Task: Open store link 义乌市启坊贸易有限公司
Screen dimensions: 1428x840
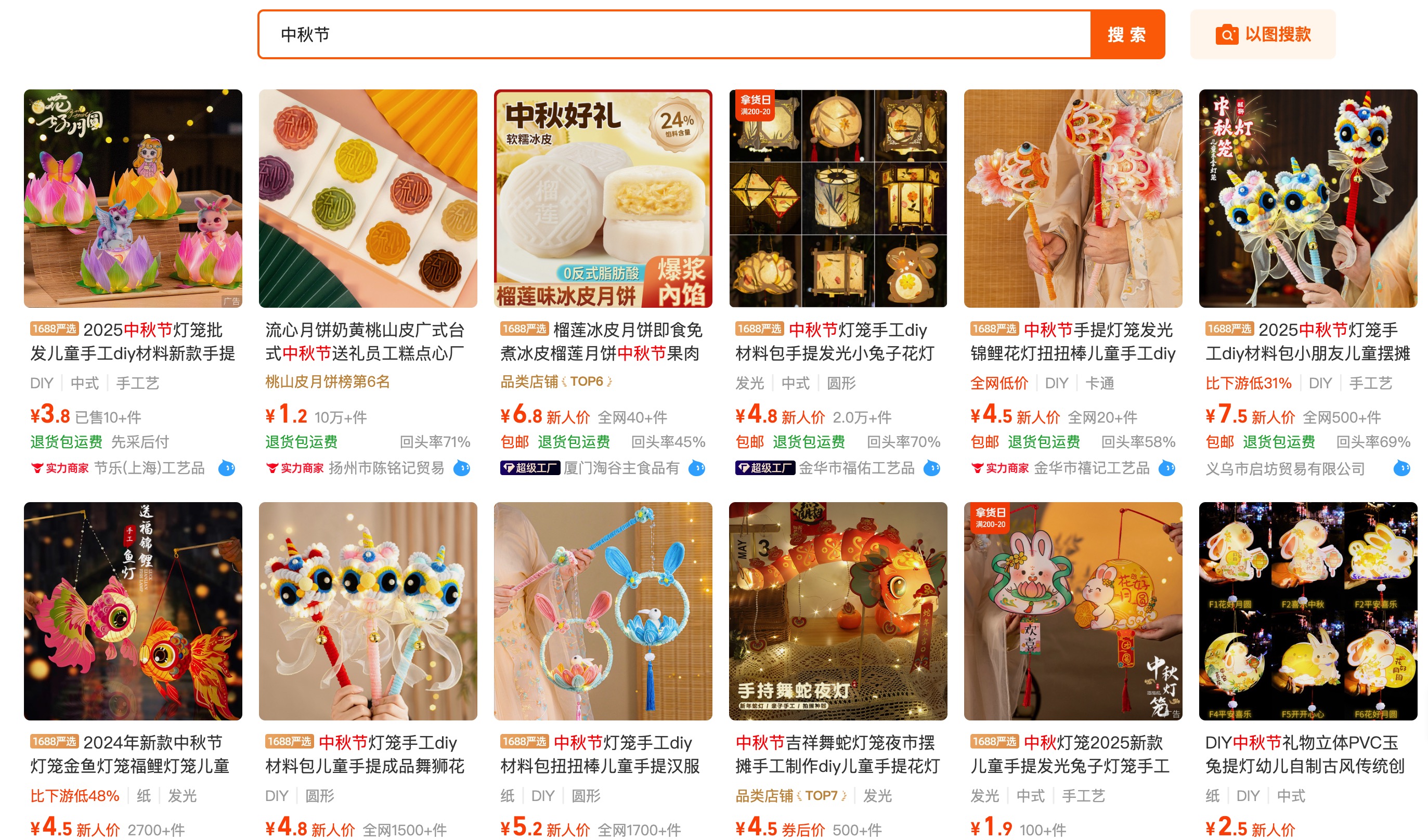Action: coord(1284,469)
